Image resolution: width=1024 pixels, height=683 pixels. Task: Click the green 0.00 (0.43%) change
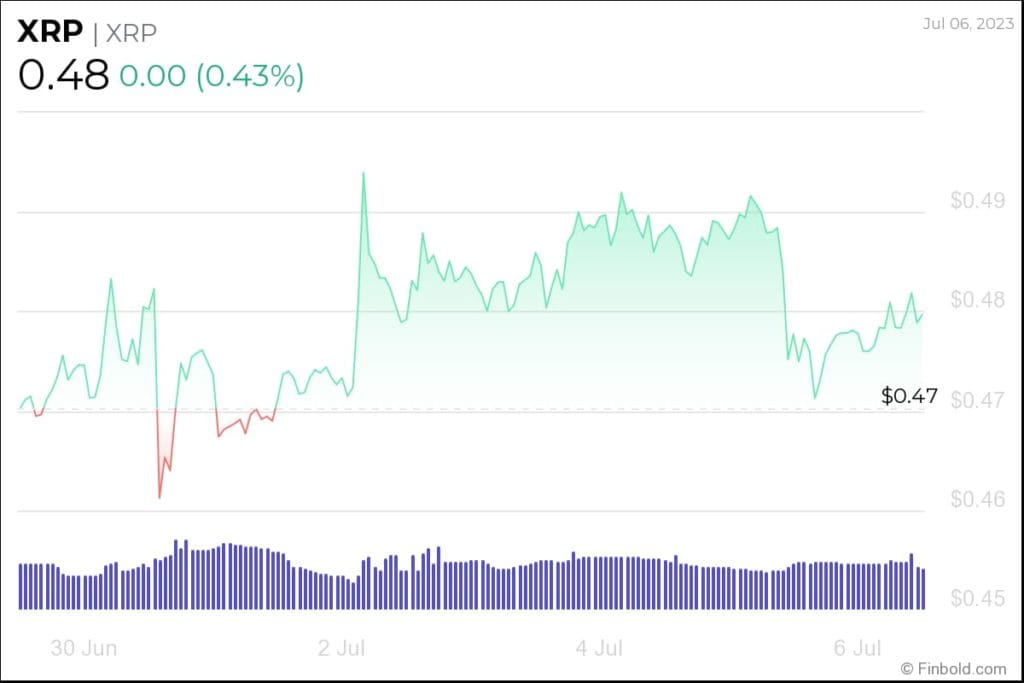[x=212, y=76]
